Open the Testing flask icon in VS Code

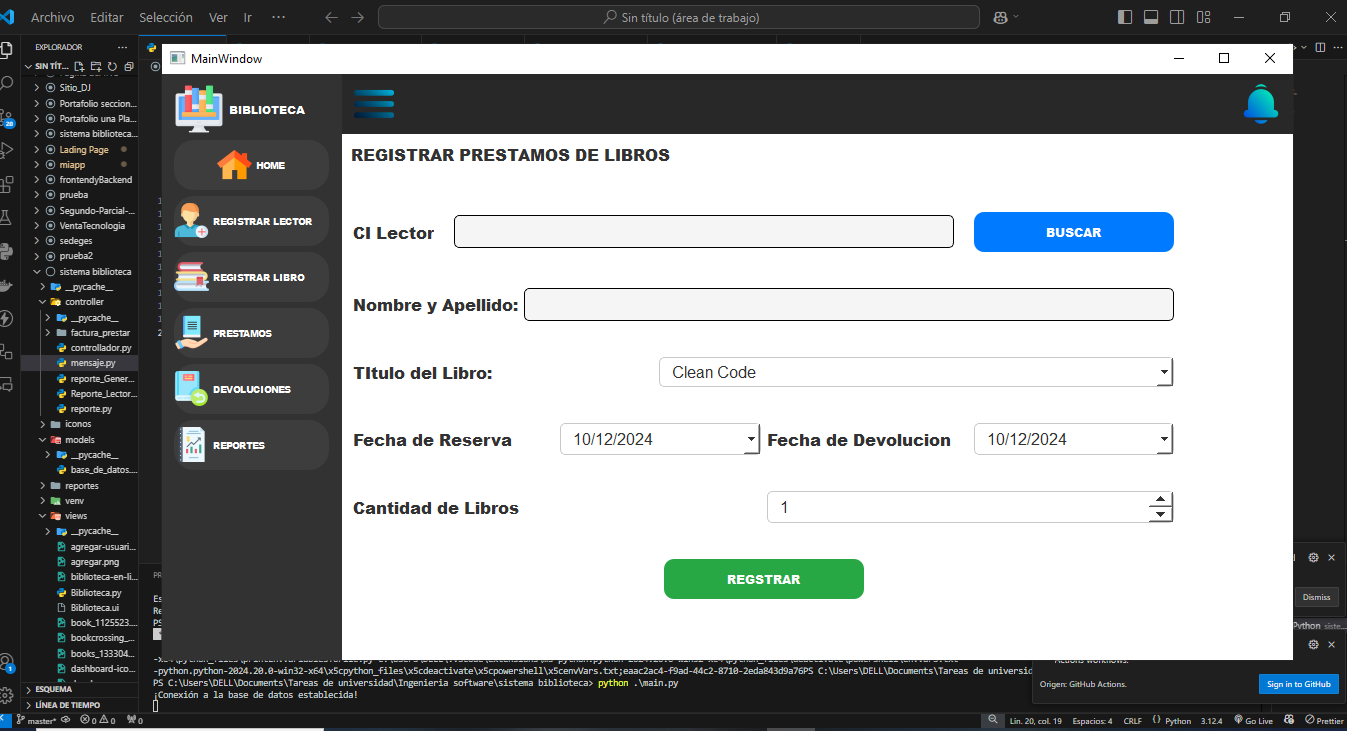click(7, 218)
